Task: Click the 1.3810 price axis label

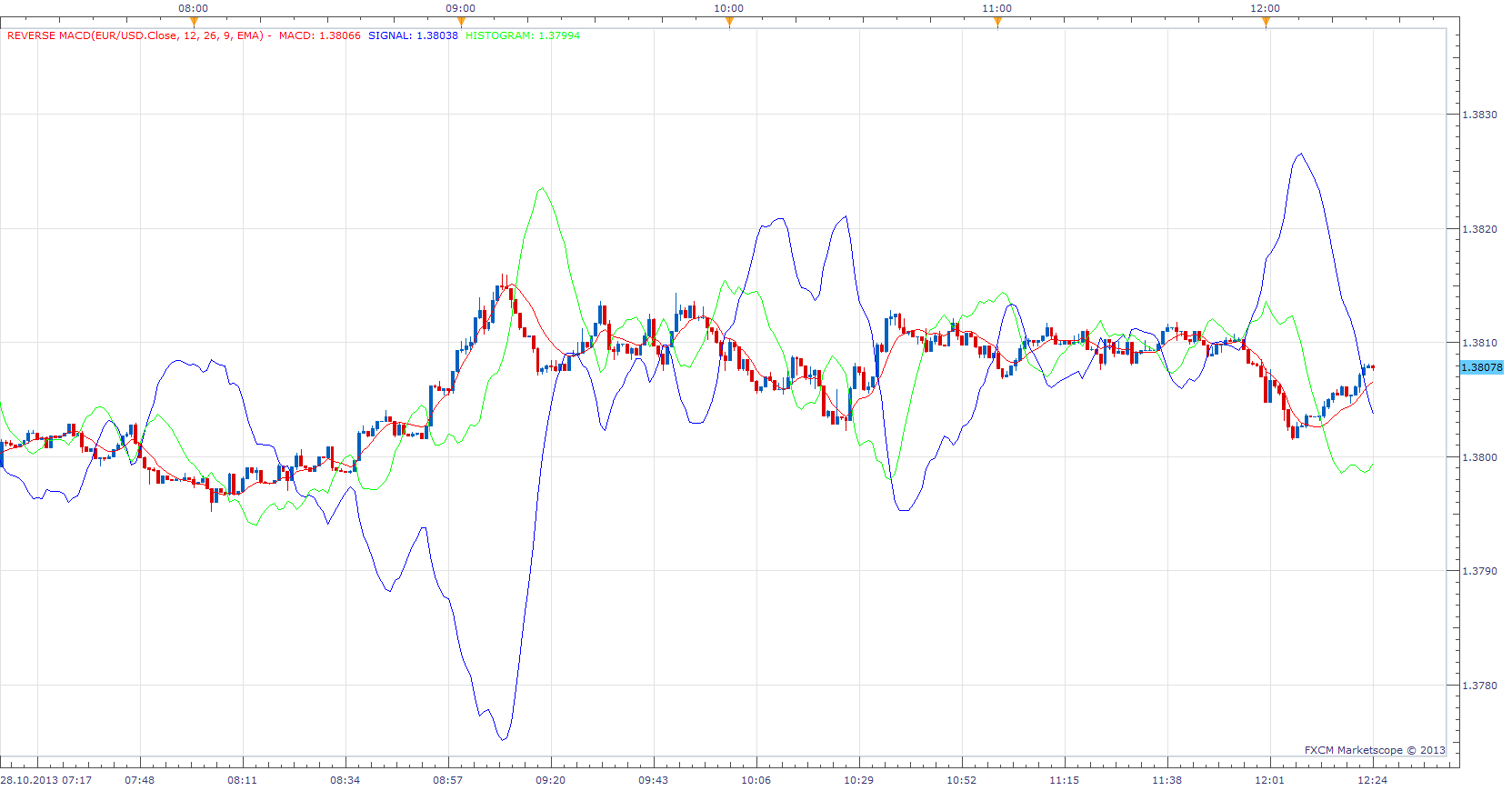Action: (x=1479, y=343)
